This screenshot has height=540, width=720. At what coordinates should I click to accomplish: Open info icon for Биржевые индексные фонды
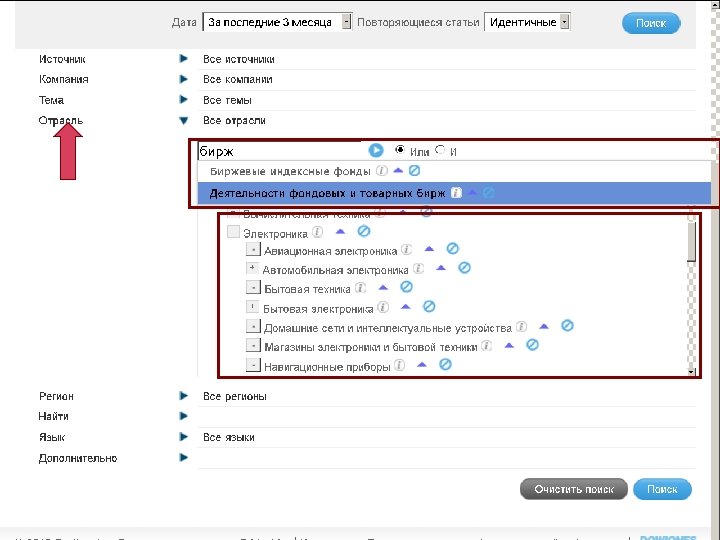[381, 171]
